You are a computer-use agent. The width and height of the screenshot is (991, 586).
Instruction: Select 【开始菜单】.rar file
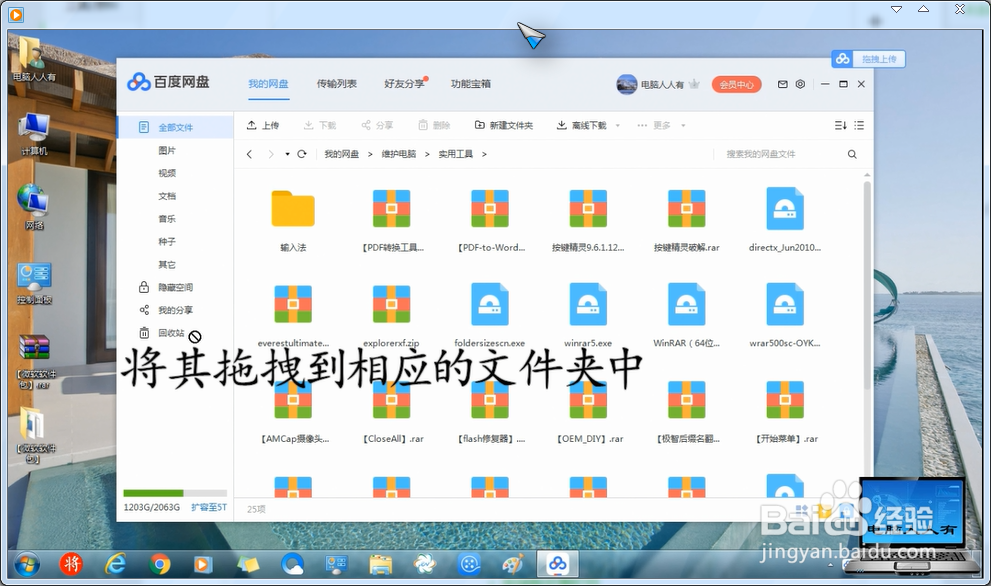point(785,400)
